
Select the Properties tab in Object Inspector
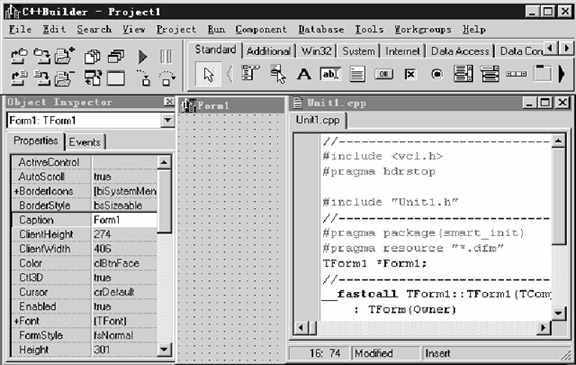(x=36, y=141)
